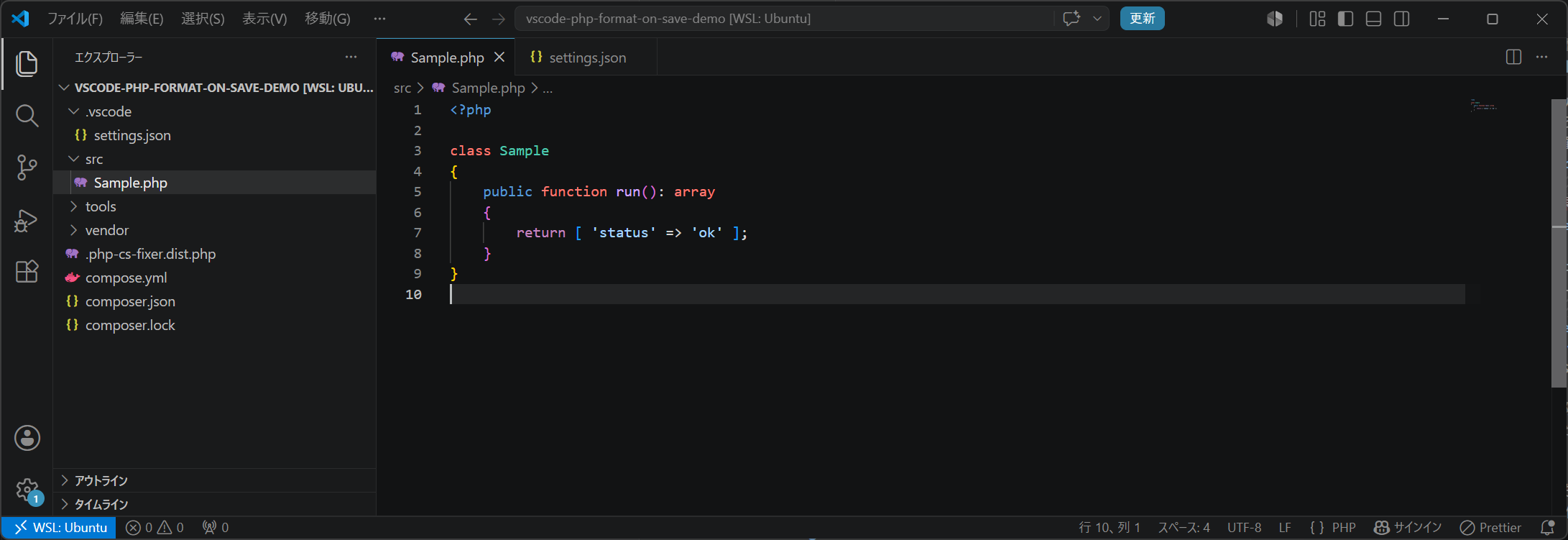
Task: Open Explorer views and more actions ellipsis
Action: coord(351,57)
